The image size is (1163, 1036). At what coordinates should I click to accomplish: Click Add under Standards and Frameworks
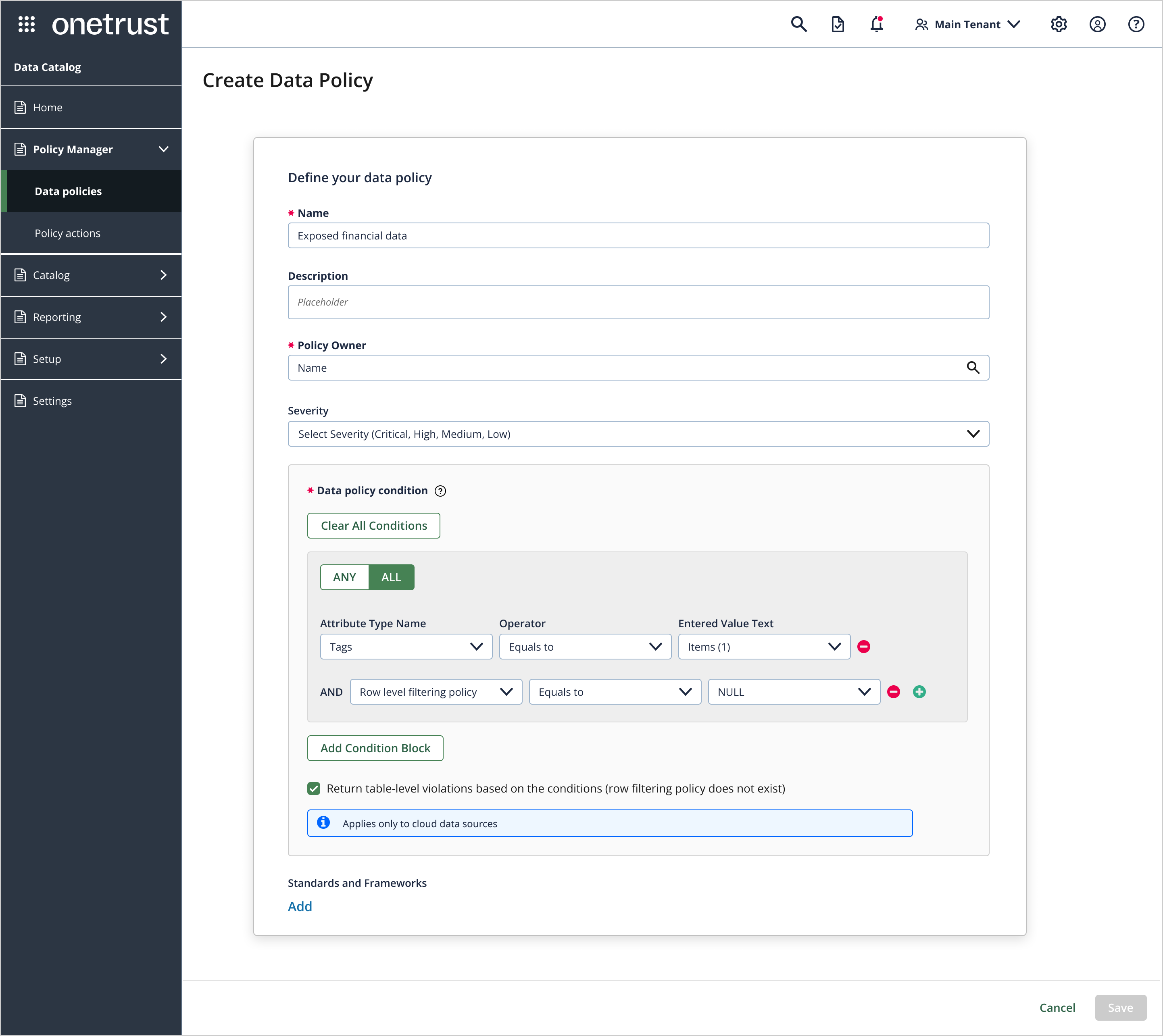tap(300, 906)
